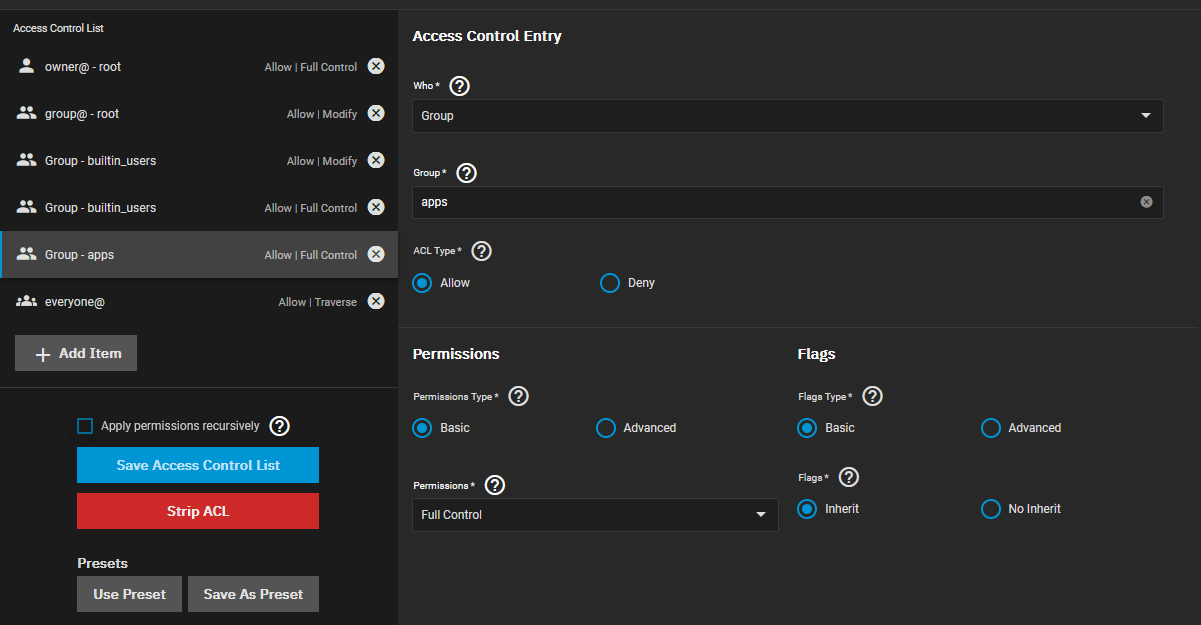
Task: Show help for Permissions Type
Action: [x=518, y=396]
